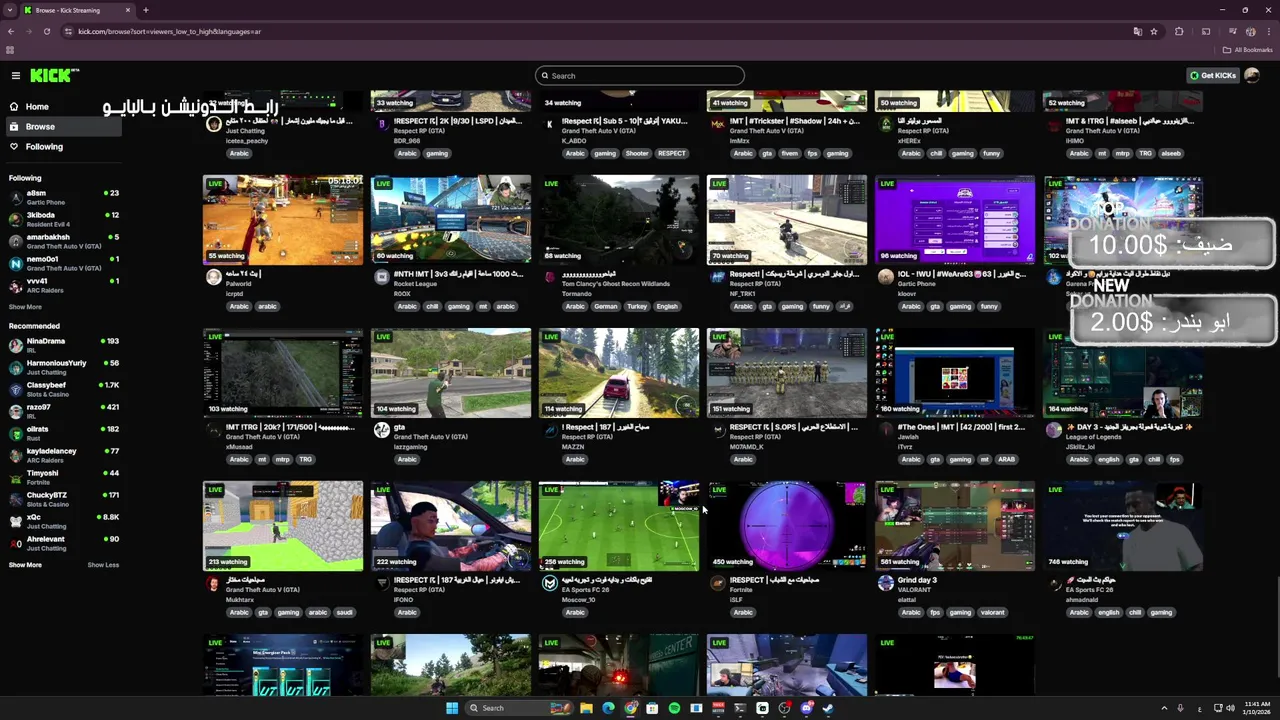Viewport: 1280px width, 720px height.
Task: Click xQc avatar in Recommended
Action: click(x=15, y=521)
